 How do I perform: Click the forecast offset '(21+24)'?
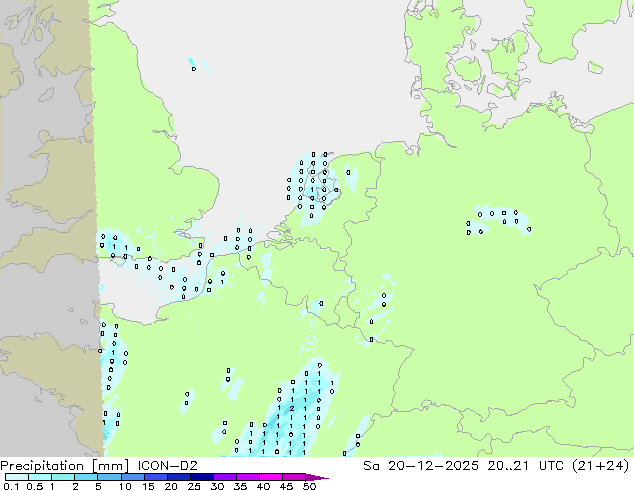tap(600, 466)
